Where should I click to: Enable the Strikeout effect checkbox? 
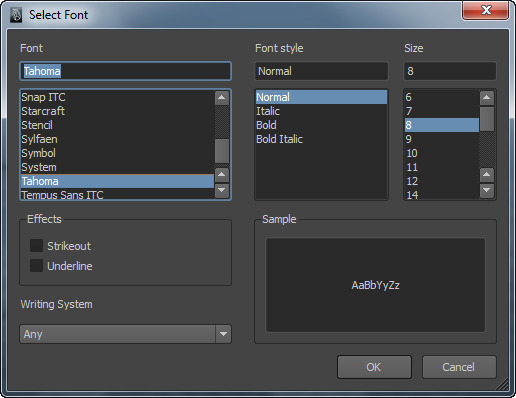(x=36, y=245)
